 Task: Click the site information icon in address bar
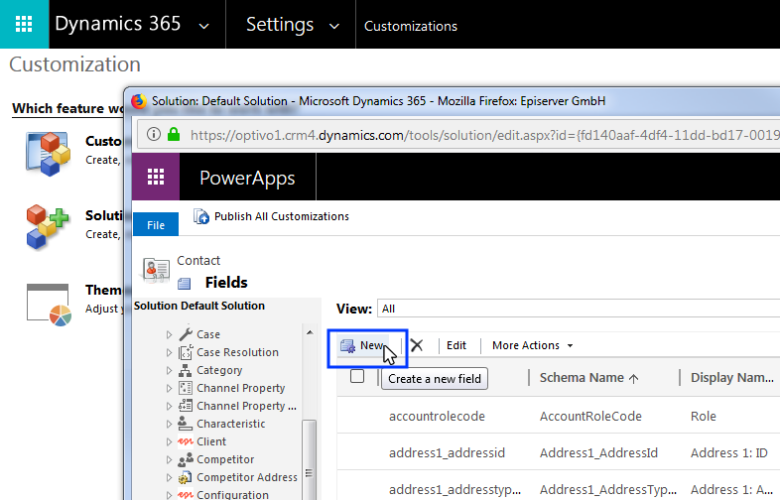click(153, 134)
